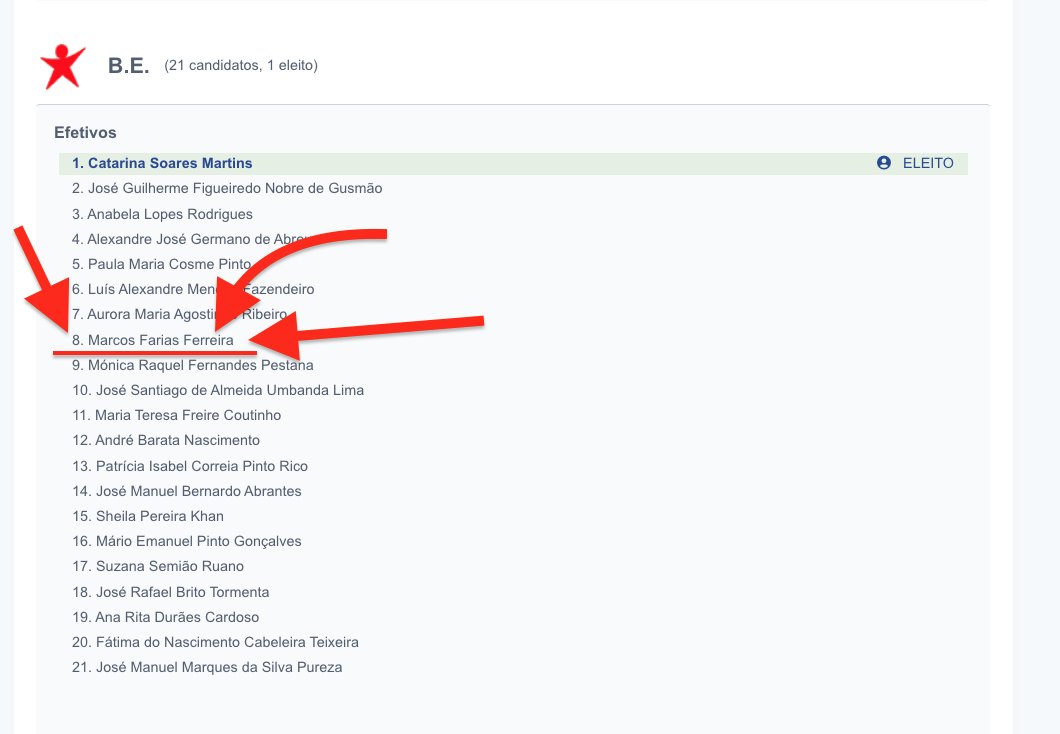This screenshot has height=734, width=1060.
Task: Select candidate 1. Catarina Soares Martins
Action: [x=162, y=163]
